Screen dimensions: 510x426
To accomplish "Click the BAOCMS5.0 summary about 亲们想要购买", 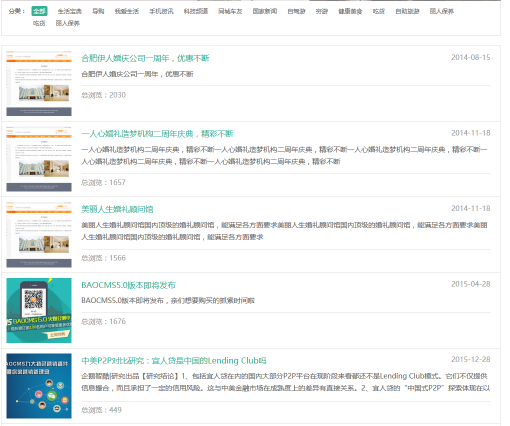I will pos(168,301).
